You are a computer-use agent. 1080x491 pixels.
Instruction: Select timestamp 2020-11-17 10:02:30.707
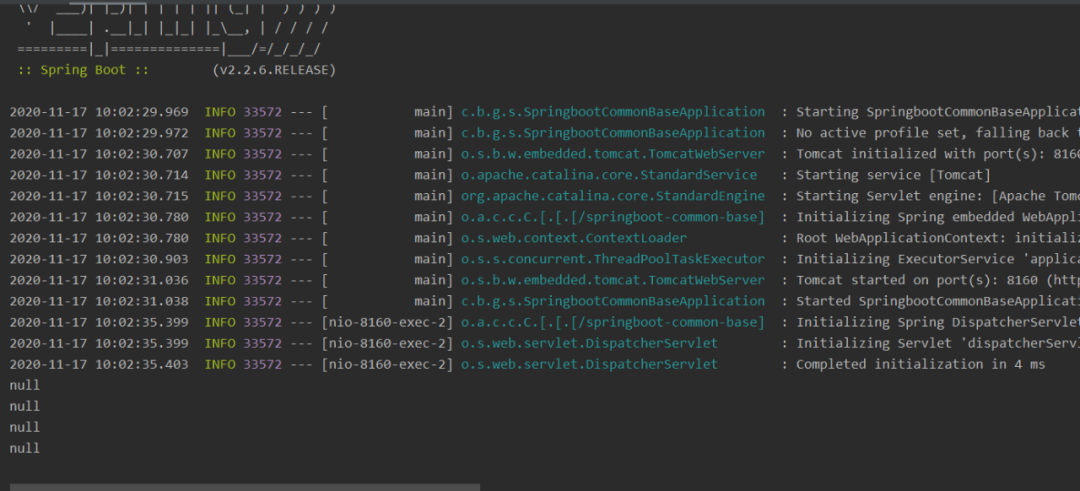click(98, 154)
